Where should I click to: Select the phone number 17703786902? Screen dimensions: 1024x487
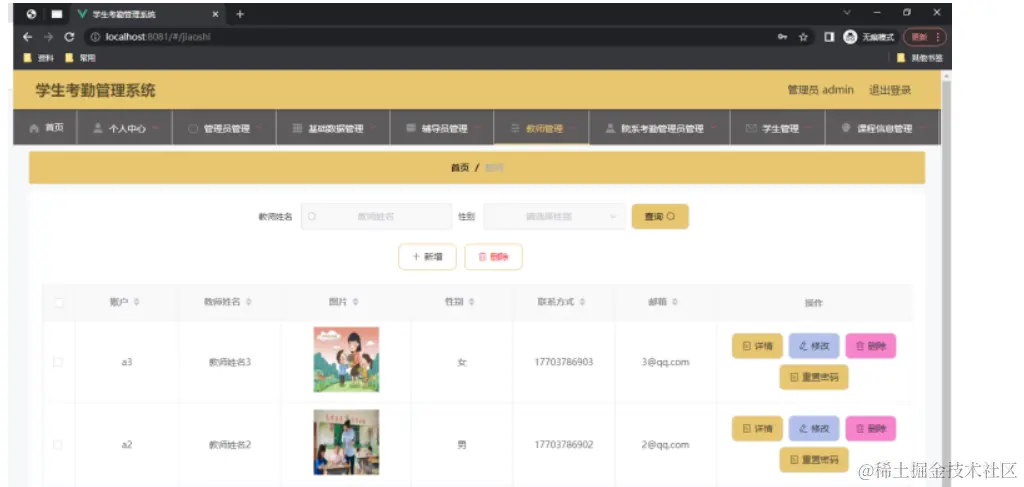[x=564, y=445]
